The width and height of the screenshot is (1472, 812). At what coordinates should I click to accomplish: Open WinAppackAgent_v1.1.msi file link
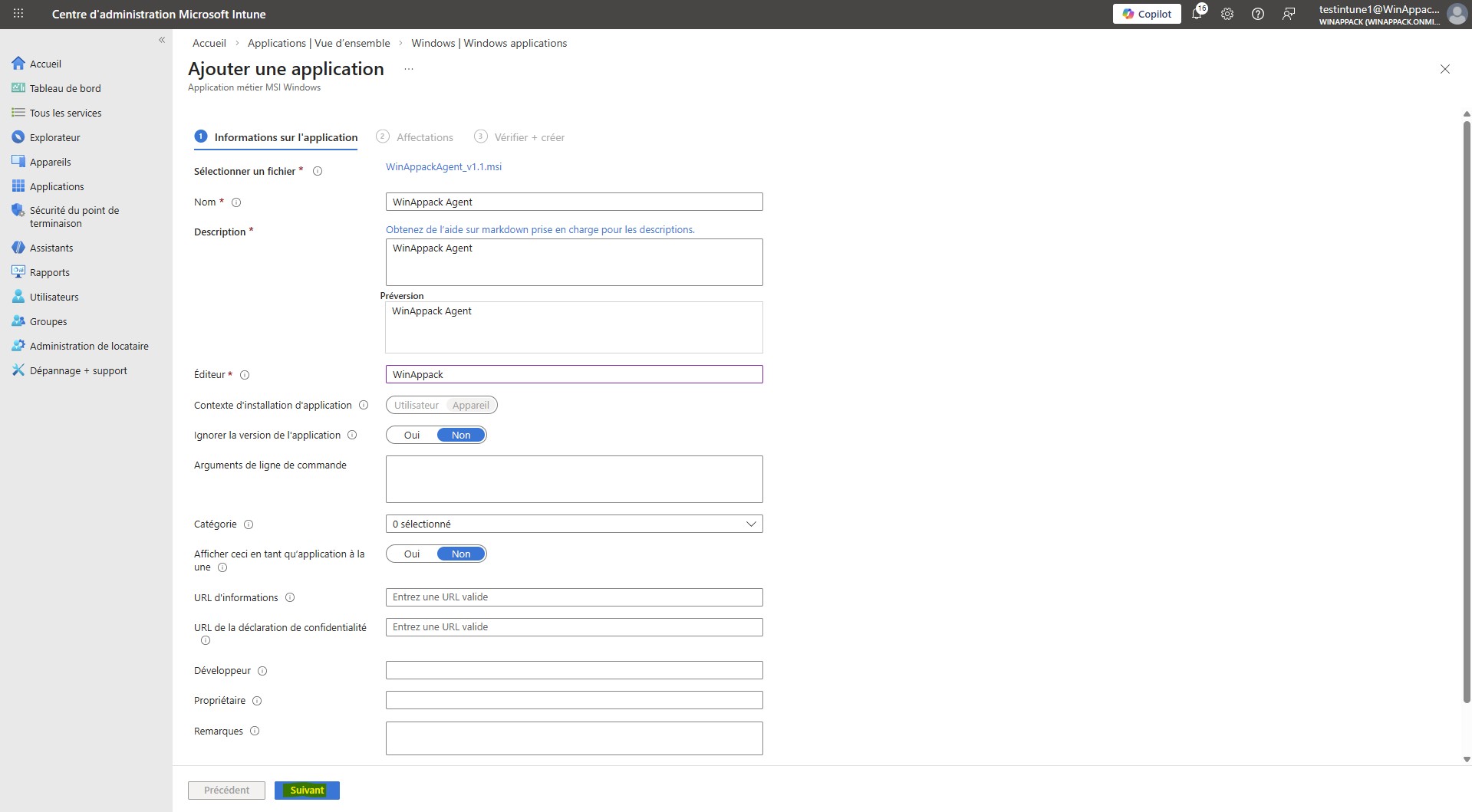click(443, 166)
